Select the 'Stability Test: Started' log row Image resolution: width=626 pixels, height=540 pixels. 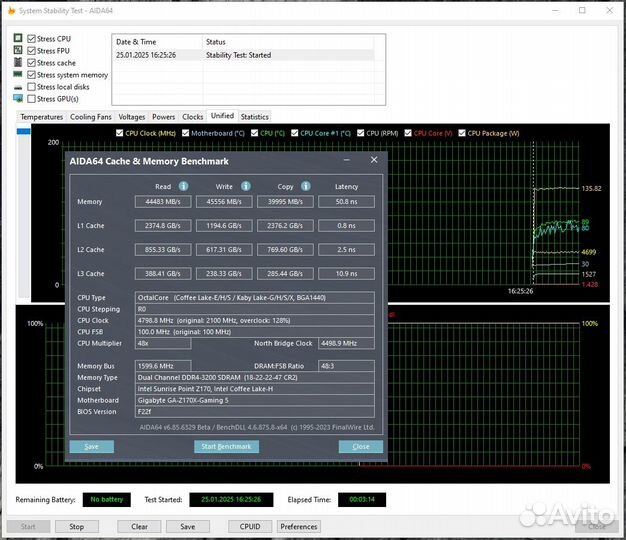pyautogui.click(x=244, y=55)
